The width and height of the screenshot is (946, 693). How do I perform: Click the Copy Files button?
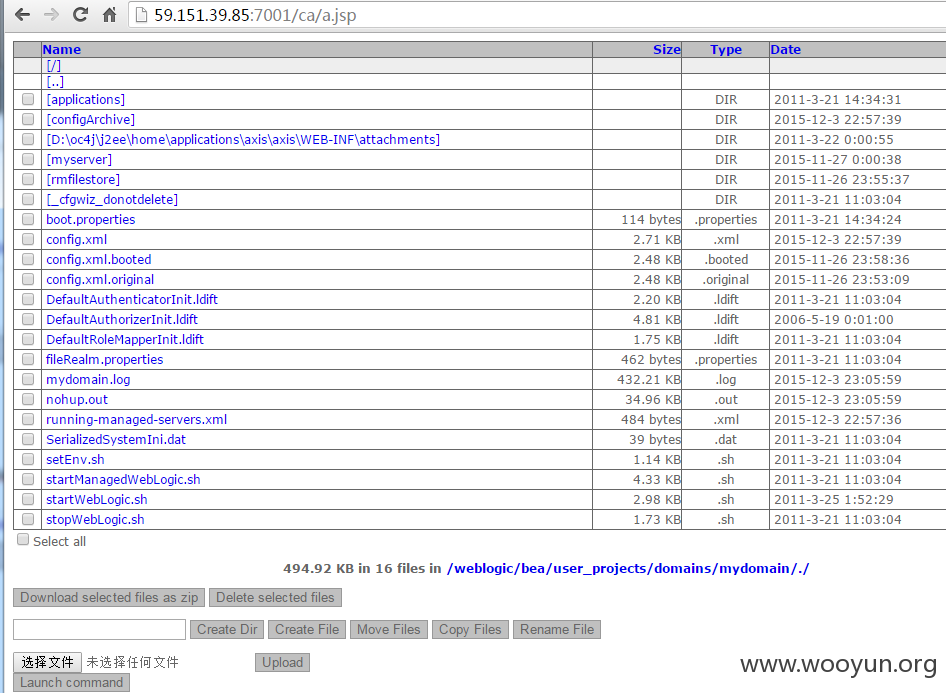click(x=470, y=629)
